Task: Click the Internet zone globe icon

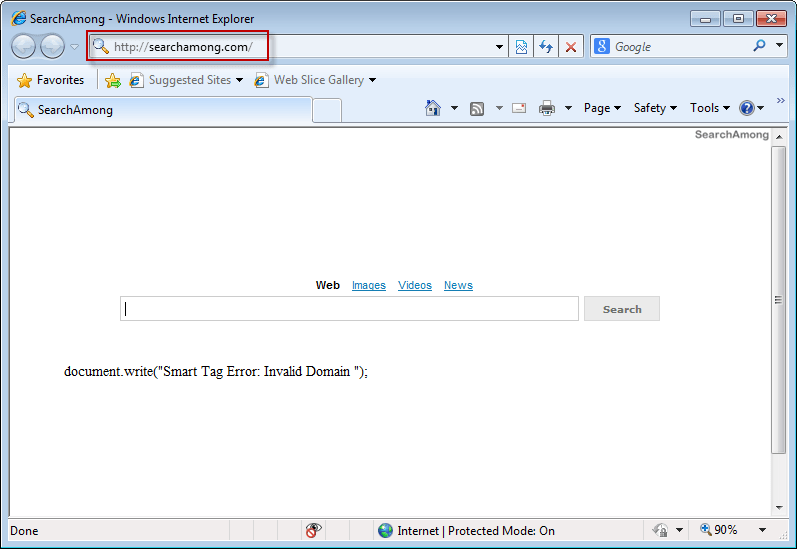Action: [385, 531]
